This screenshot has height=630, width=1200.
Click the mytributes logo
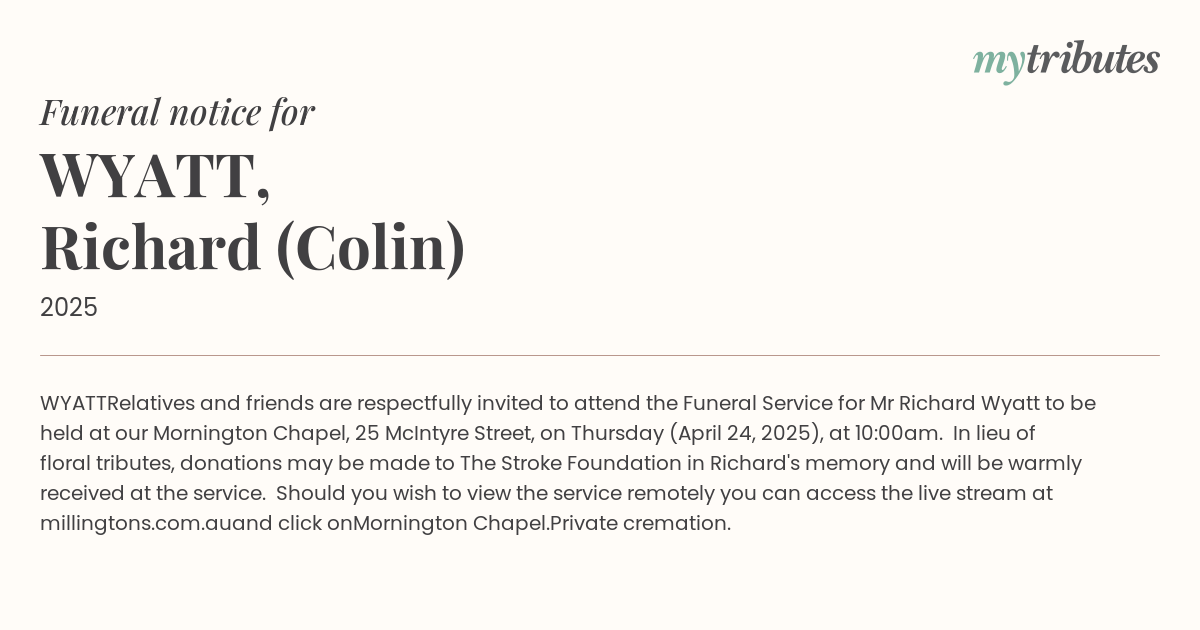(1066, 61)
